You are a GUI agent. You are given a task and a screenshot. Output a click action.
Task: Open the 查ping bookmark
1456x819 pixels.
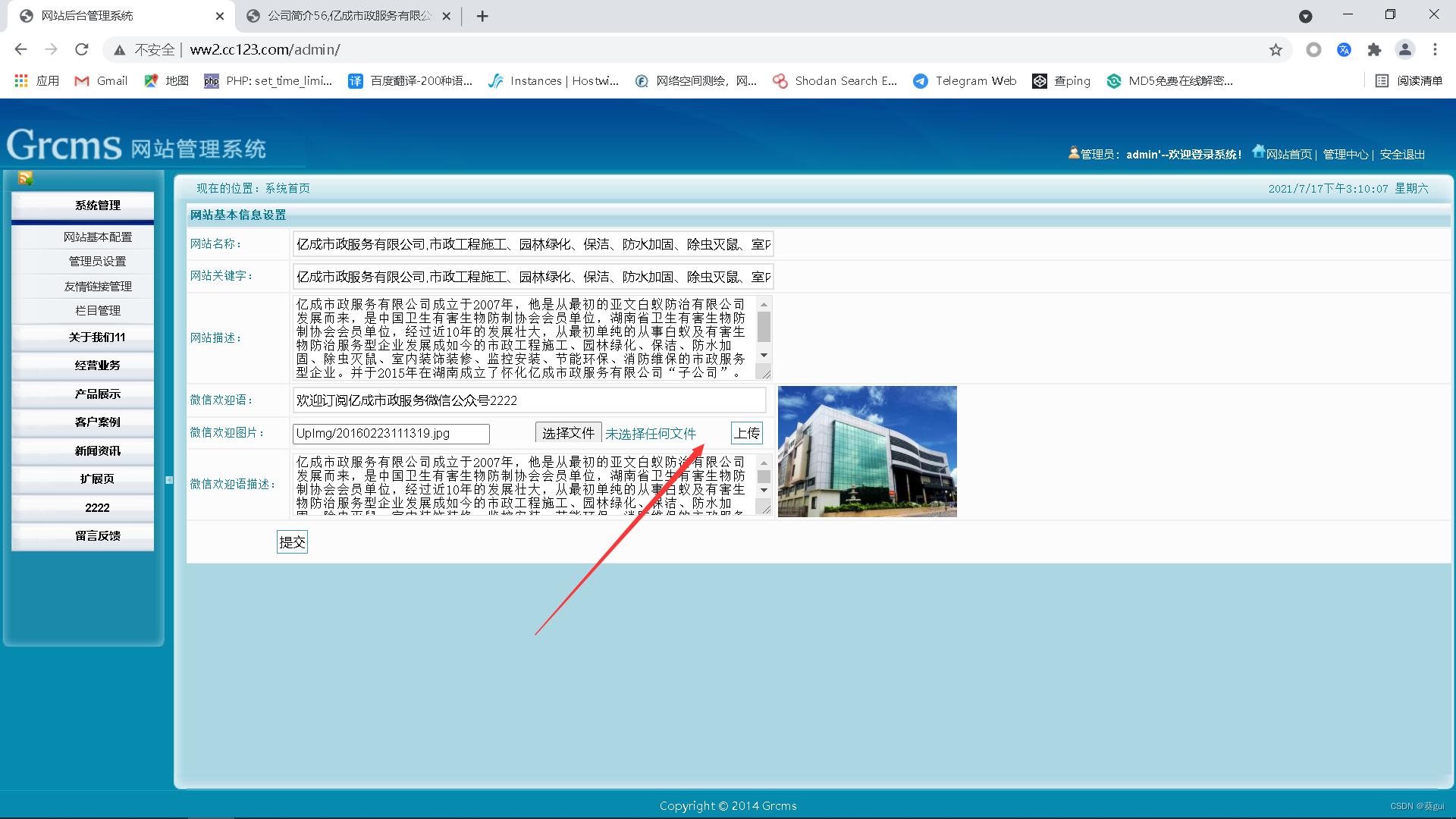1061,80
